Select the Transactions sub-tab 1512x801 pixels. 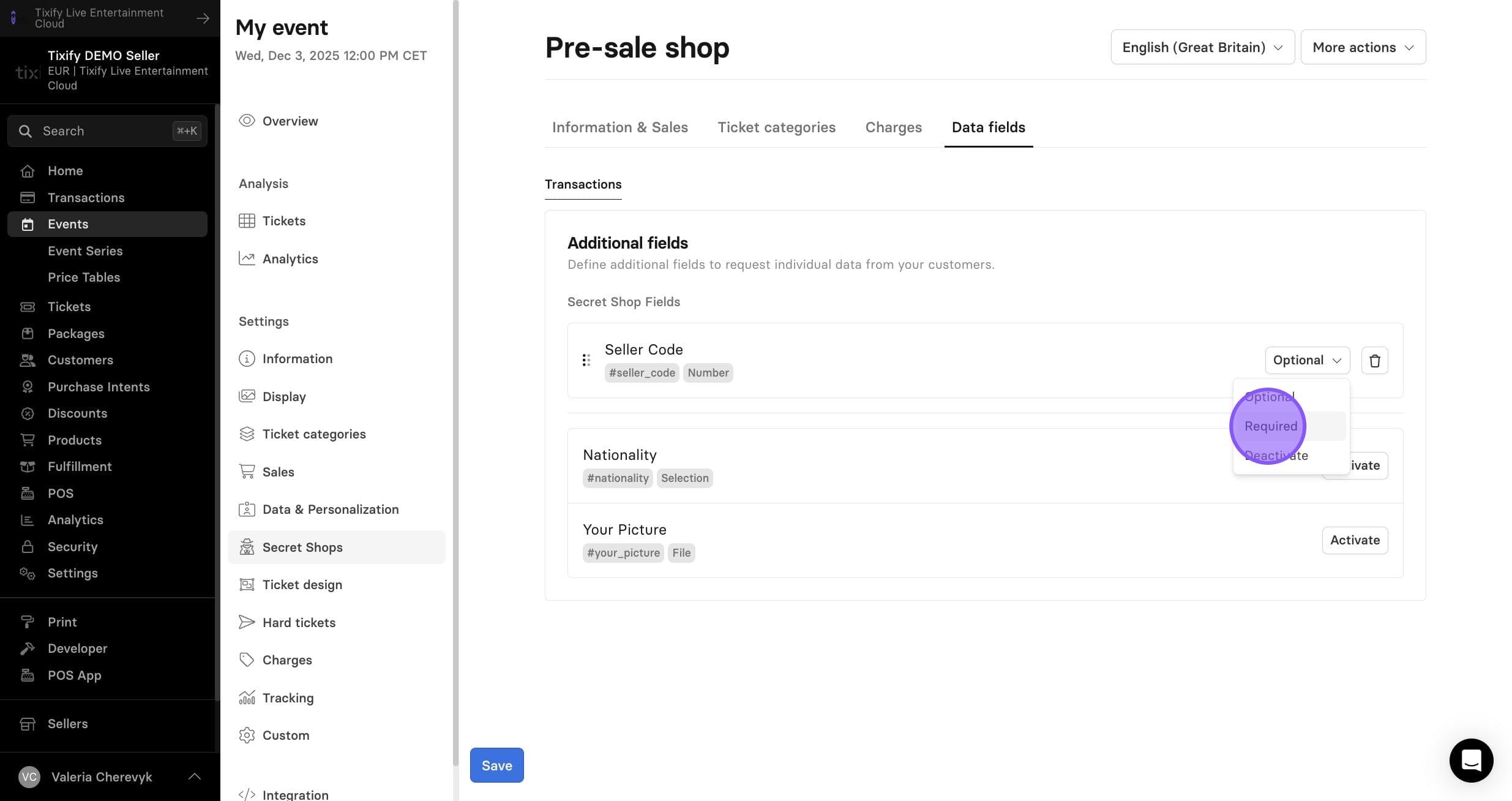(x=583, y=184)
